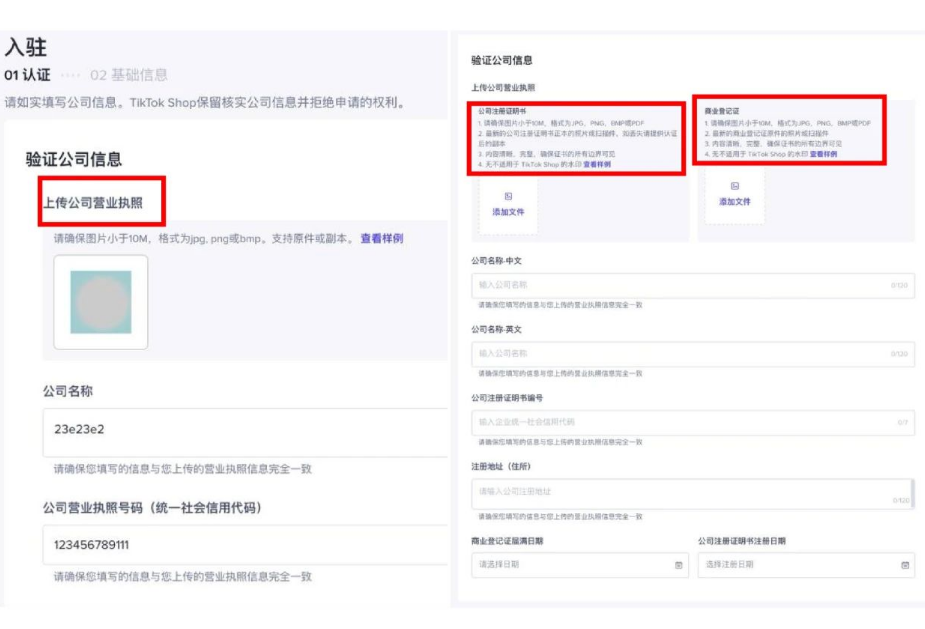
Task: Click the add-file icon under 商业登记证
Action: click(735, 186)
